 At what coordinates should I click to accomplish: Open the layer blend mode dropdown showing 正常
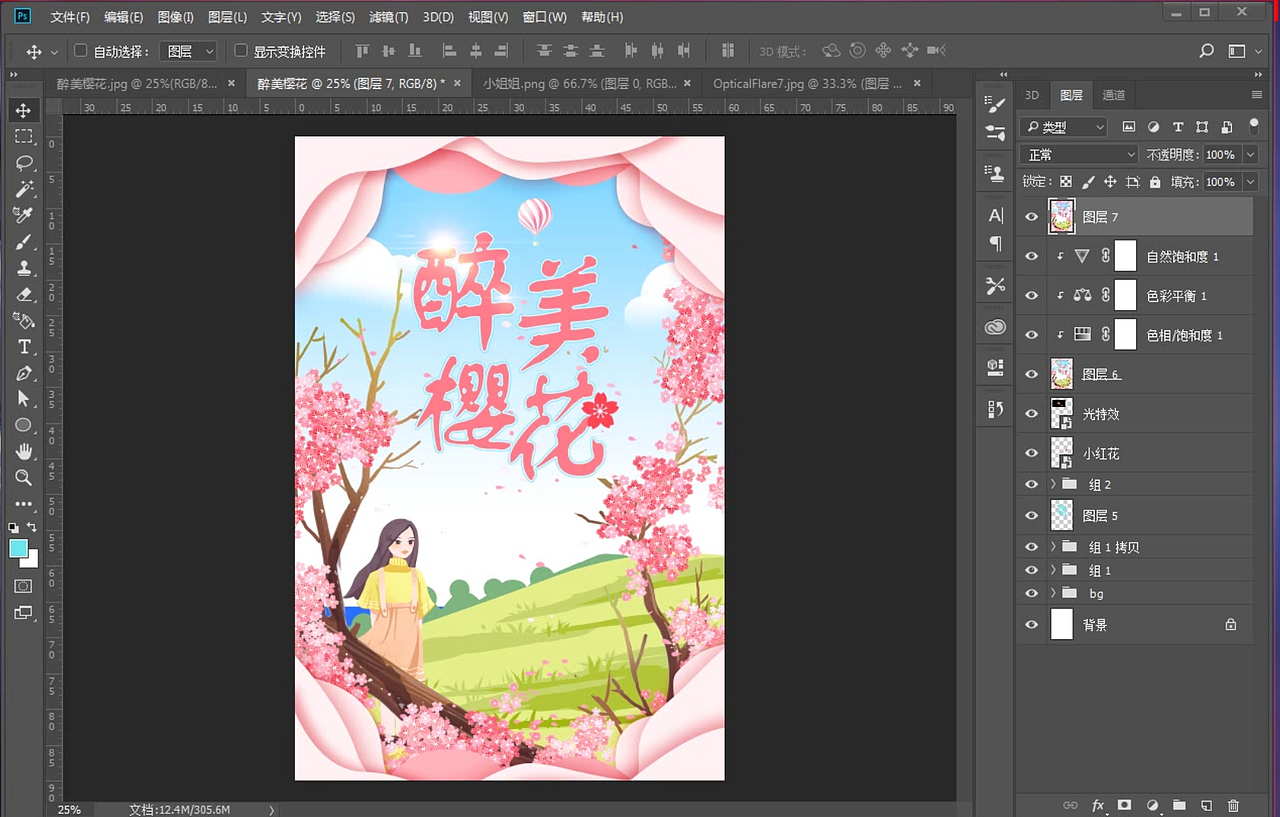click(1077, 154)
